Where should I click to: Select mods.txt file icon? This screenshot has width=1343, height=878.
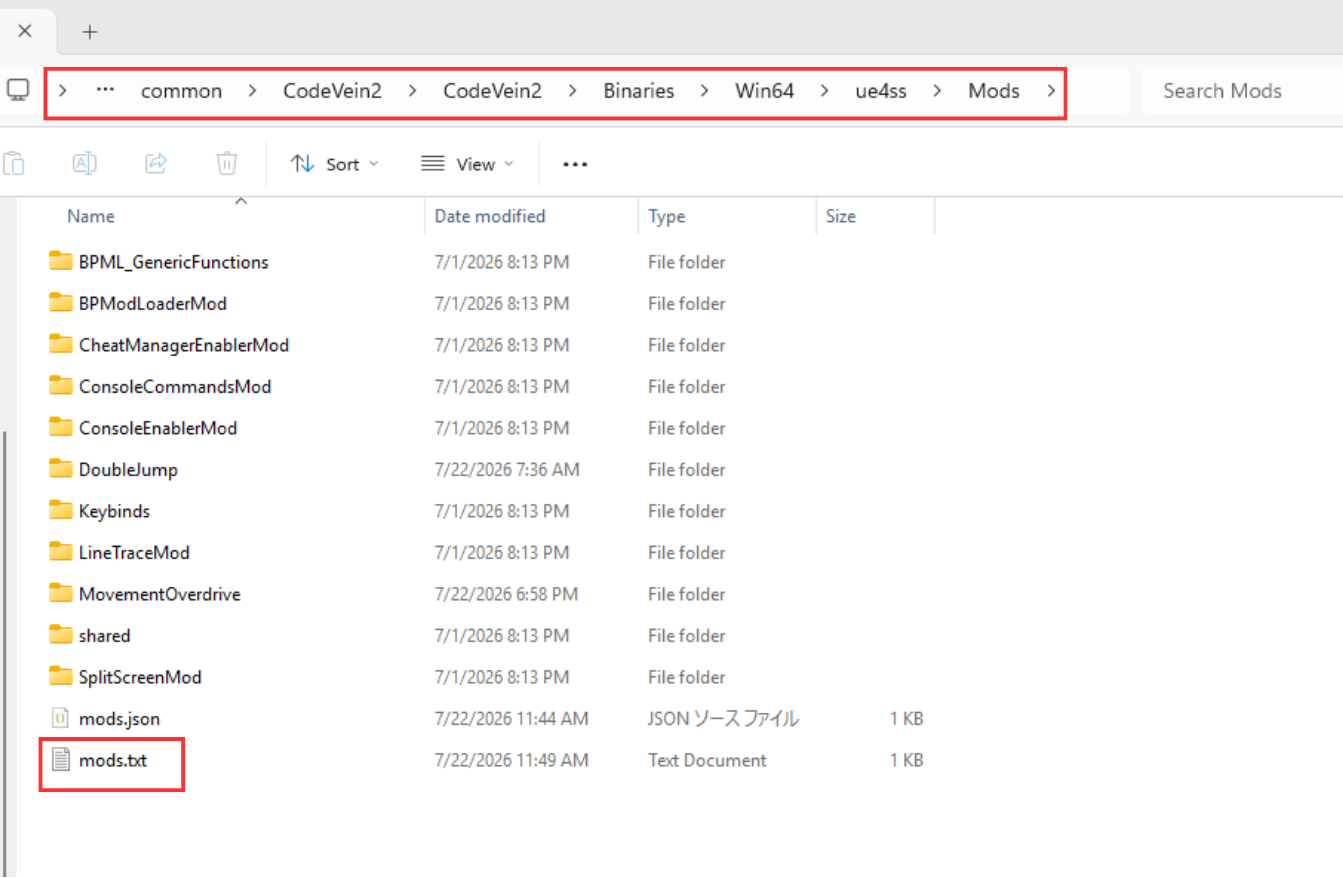61,760
